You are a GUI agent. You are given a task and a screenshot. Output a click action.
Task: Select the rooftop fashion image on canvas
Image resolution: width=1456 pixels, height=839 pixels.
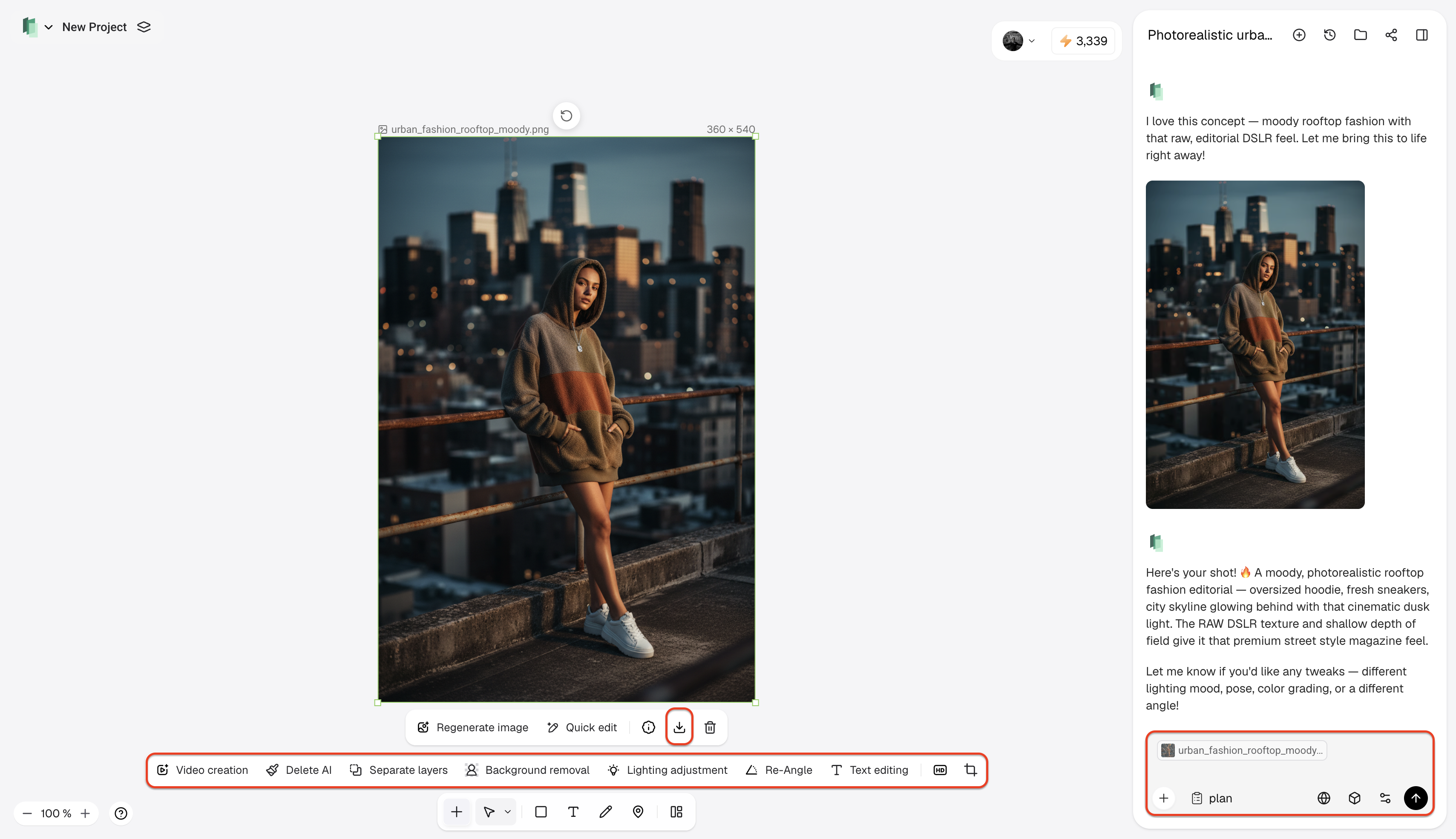(567, 419)
